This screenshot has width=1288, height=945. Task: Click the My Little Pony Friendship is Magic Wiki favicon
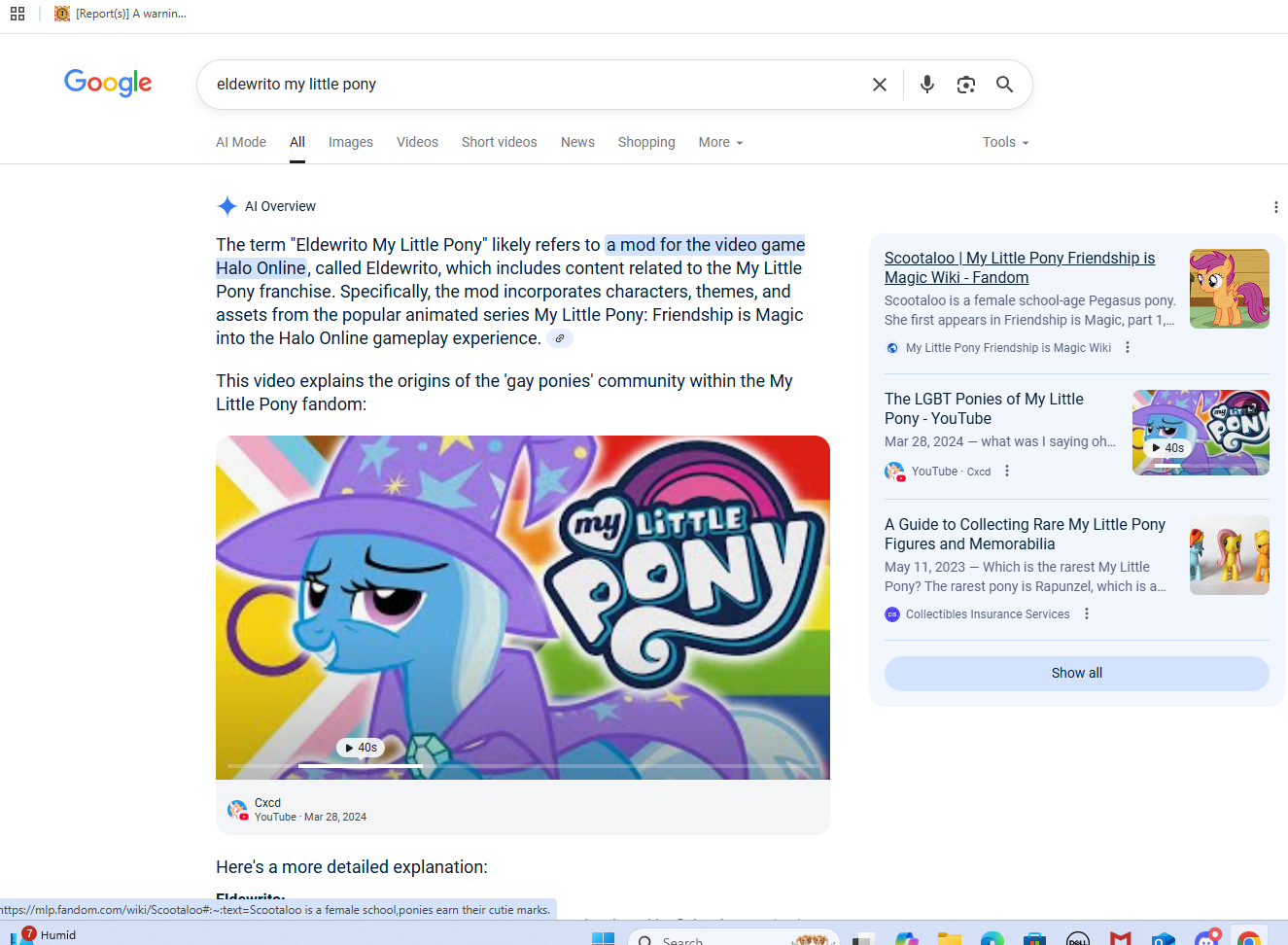(x=892, y=348)
